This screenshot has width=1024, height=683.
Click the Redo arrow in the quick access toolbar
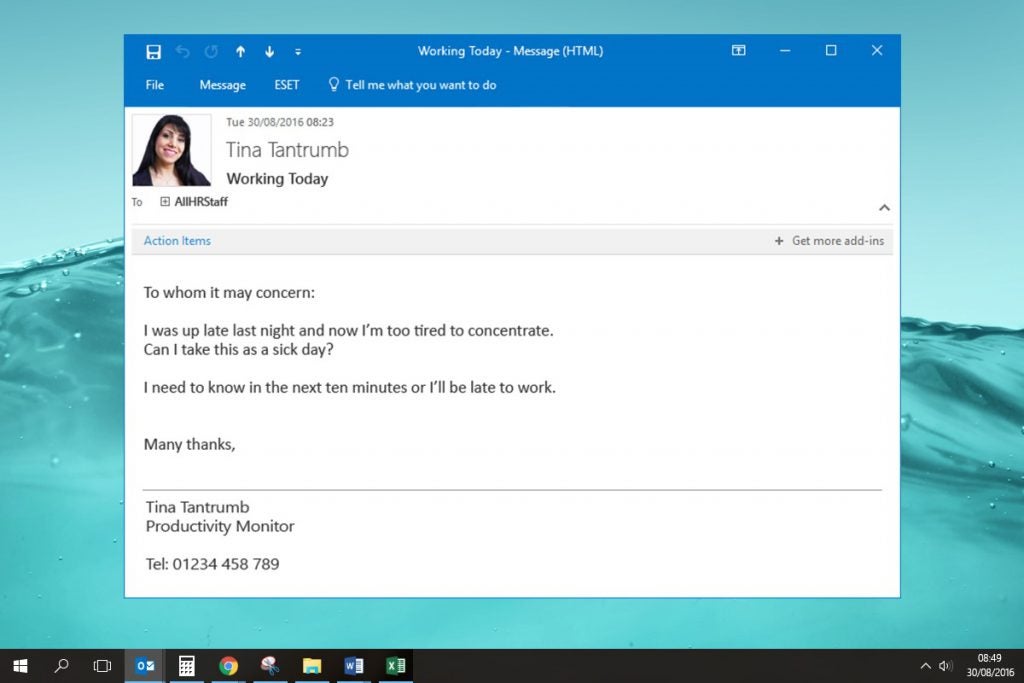[x=211, y=52]
